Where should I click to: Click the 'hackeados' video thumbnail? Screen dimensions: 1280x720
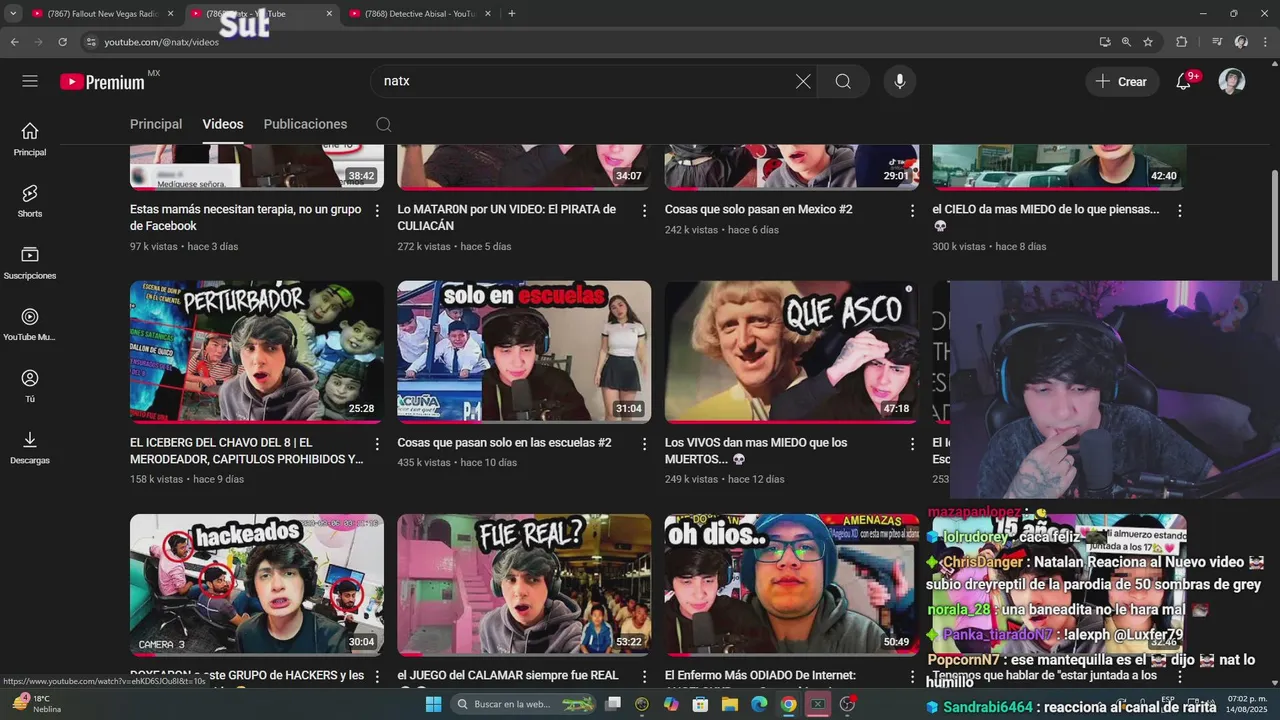(x=257, y=585)
